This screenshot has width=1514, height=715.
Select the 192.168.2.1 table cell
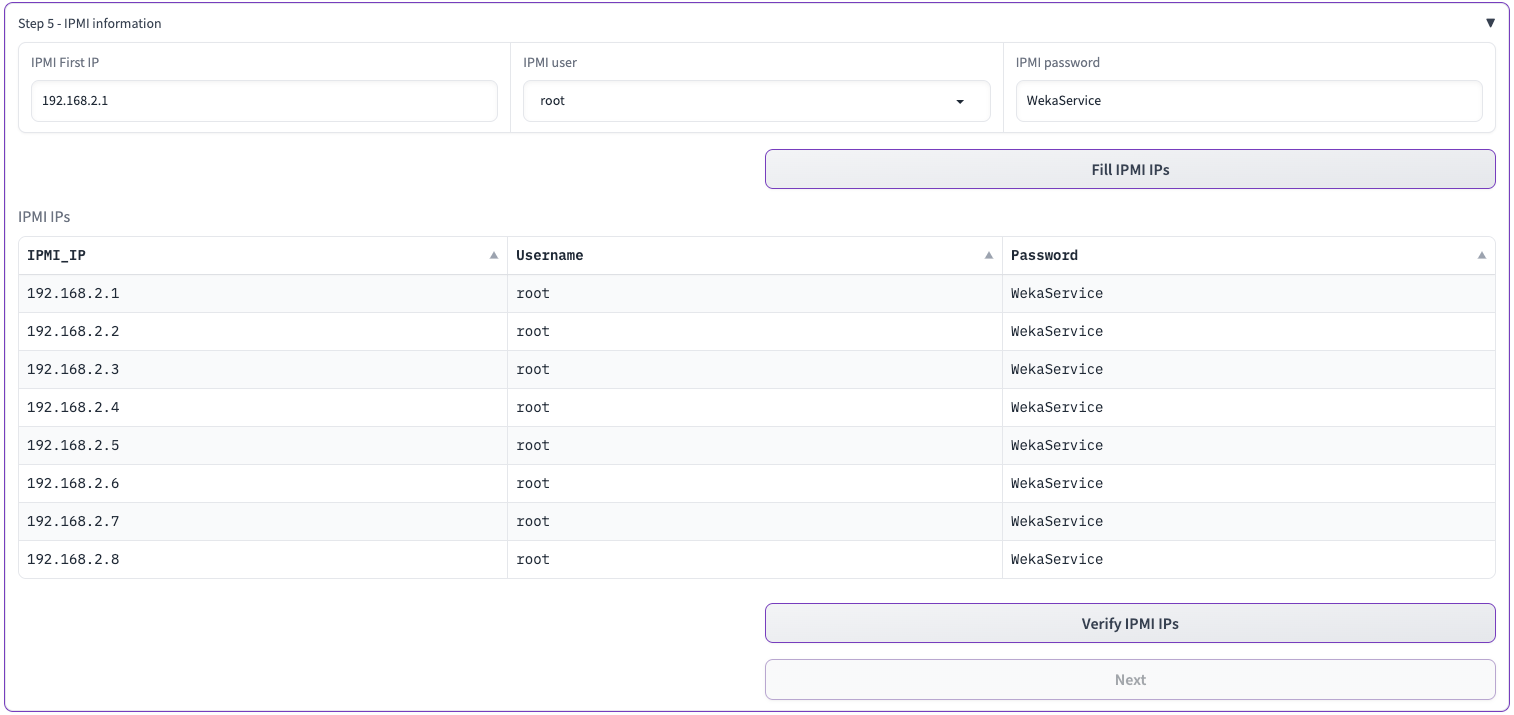(x=73, y=294)
